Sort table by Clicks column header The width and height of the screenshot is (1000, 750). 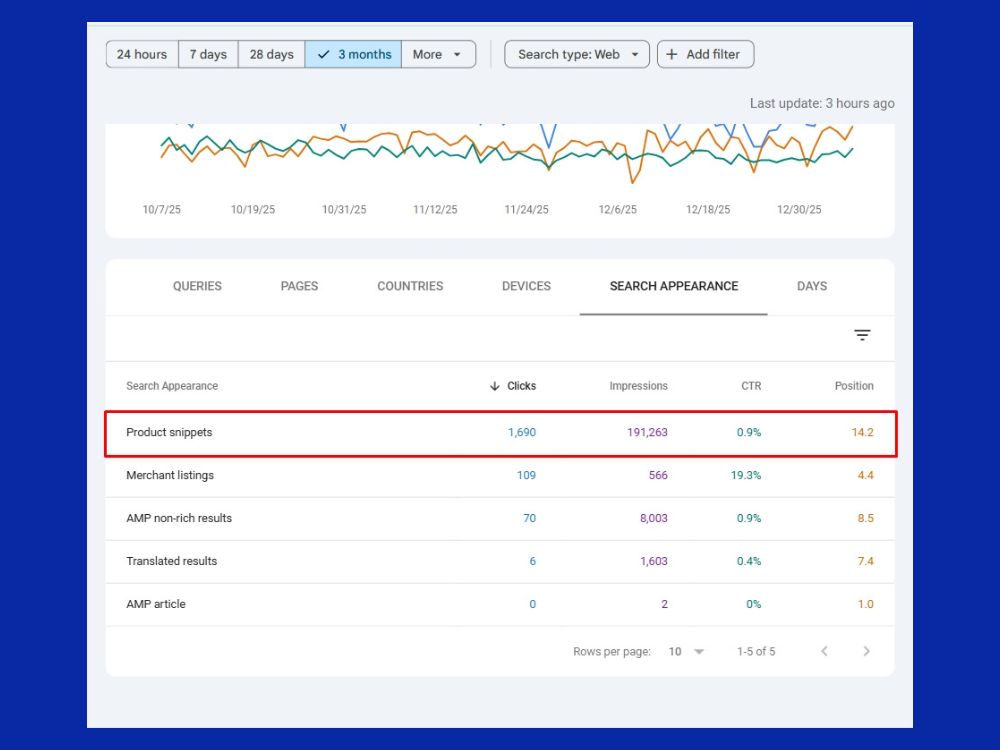[513, 386]
